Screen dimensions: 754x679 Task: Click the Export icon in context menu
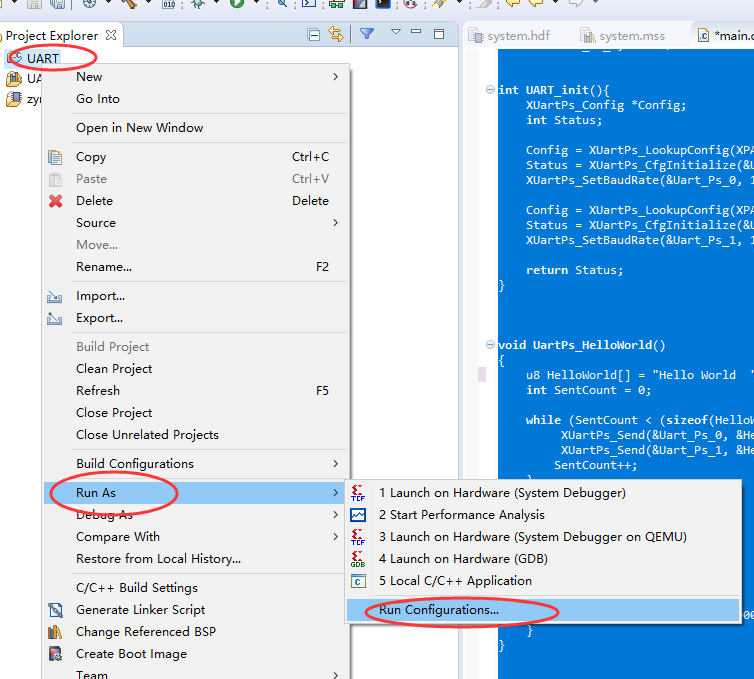click(54, 318)
